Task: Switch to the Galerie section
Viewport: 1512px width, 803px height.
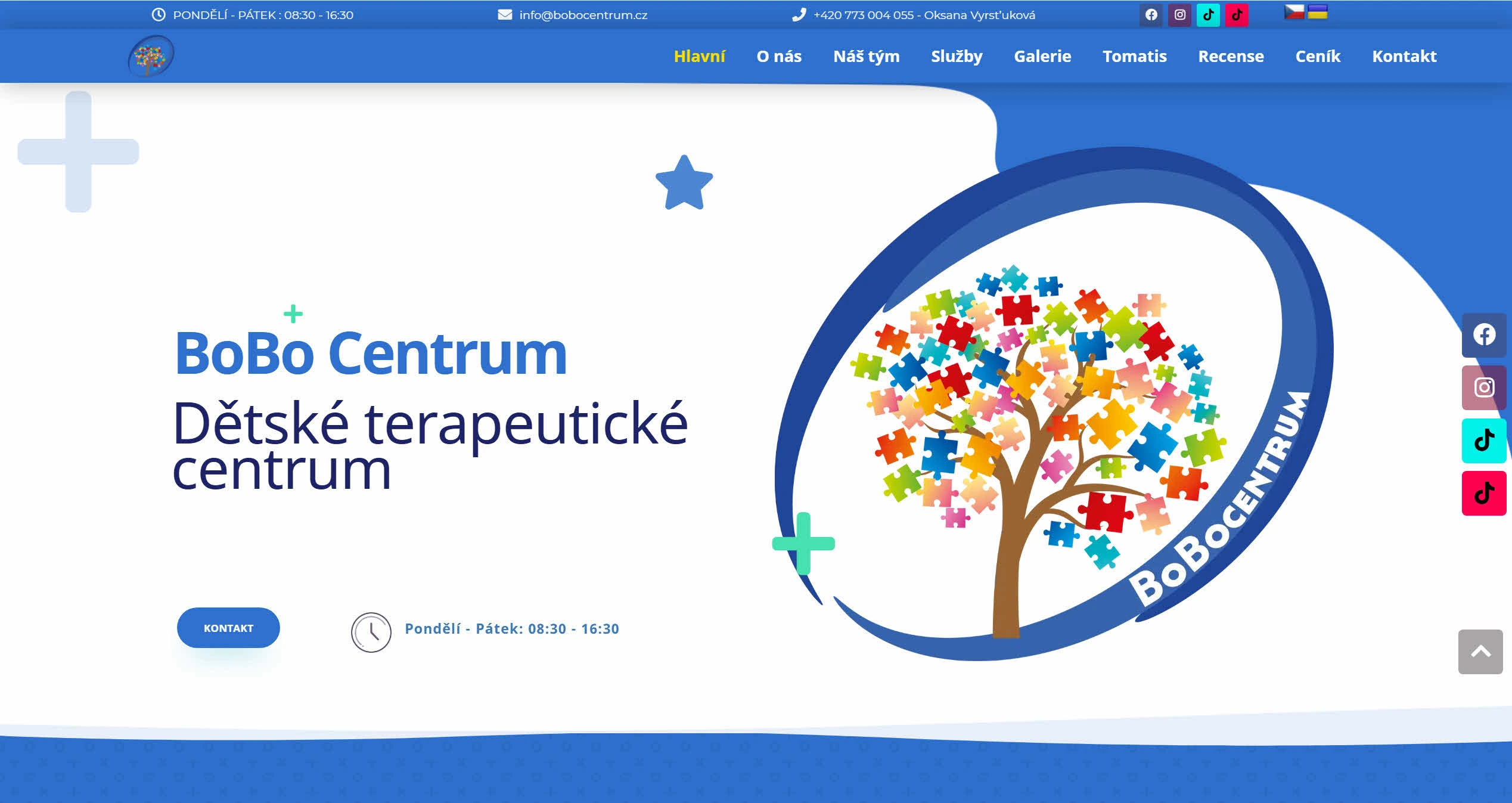Action: (x=1042, y=56)
